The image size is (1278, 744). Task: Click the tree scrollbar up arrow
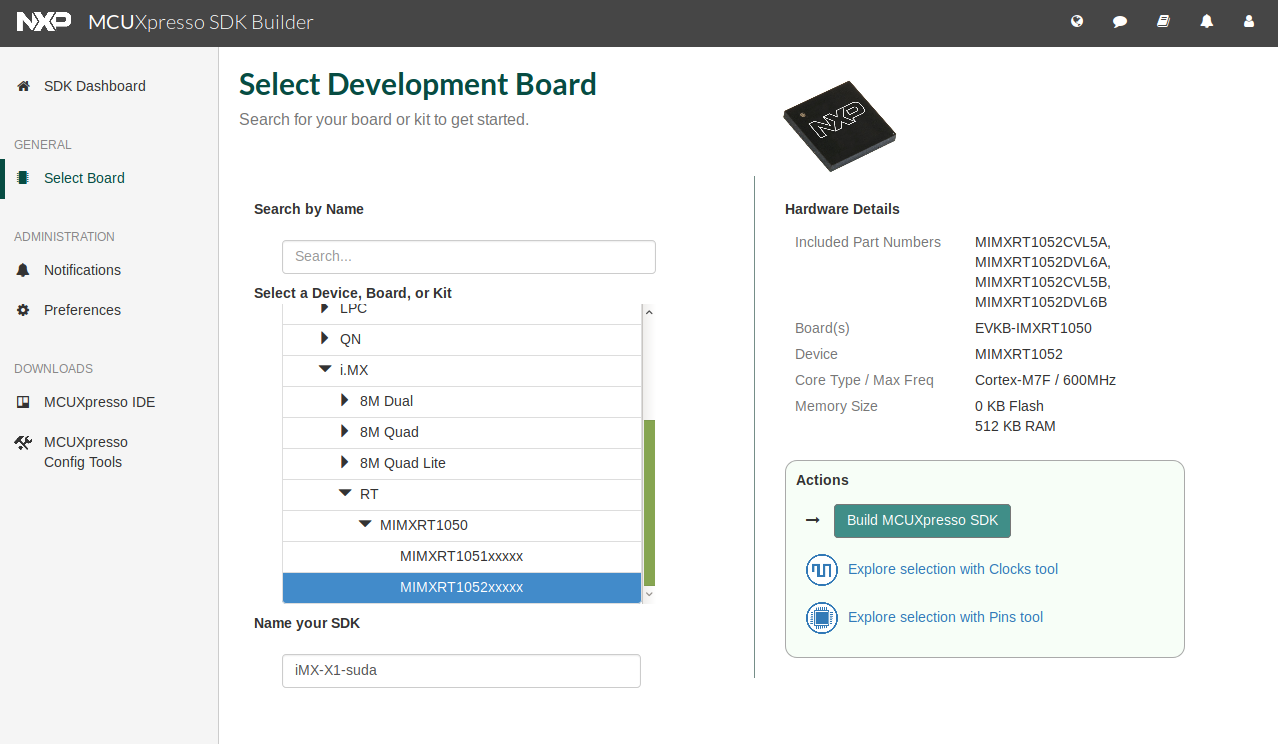pyautogui.click(x=649, y=312)
